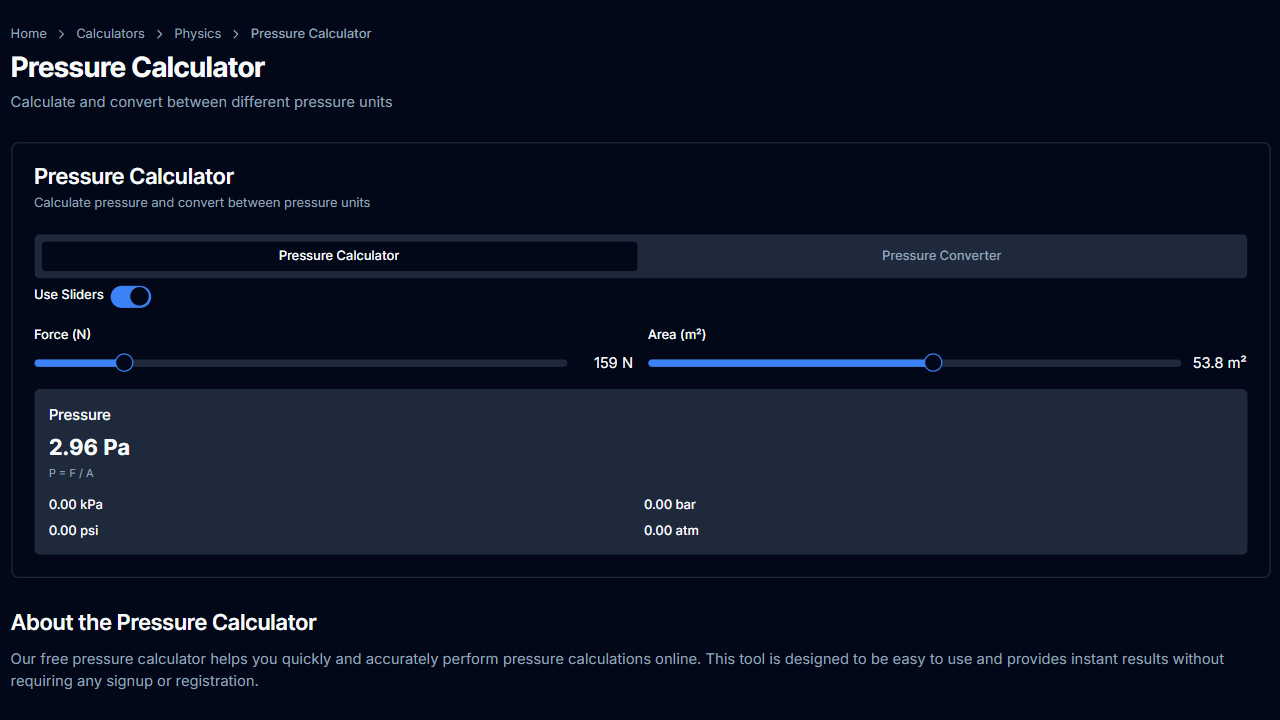
Task: Switch to the Pressure Converter tab
Action: click(x=941, y=256)
